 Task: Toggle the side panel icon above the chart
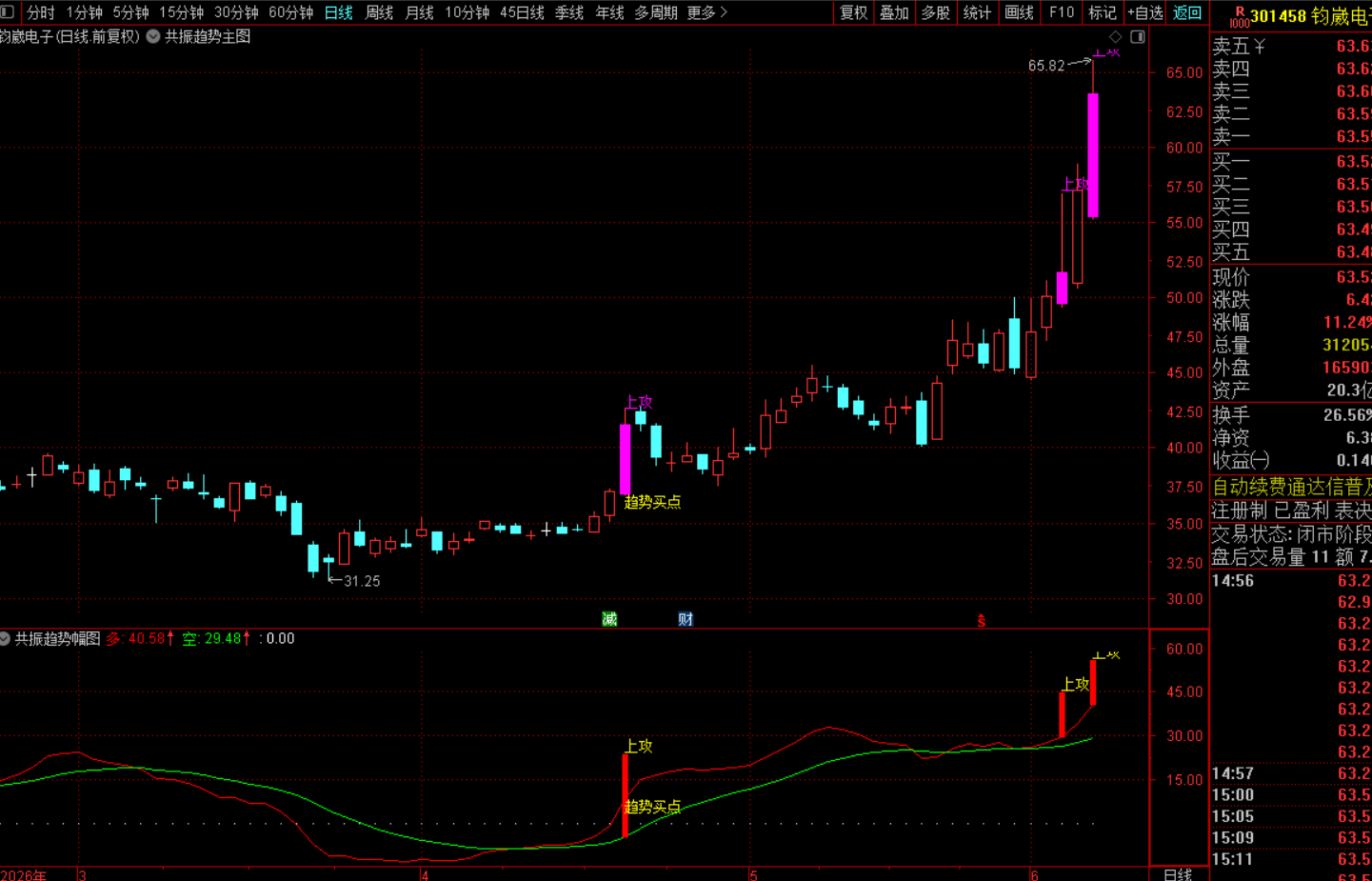tap(1138, 37)
